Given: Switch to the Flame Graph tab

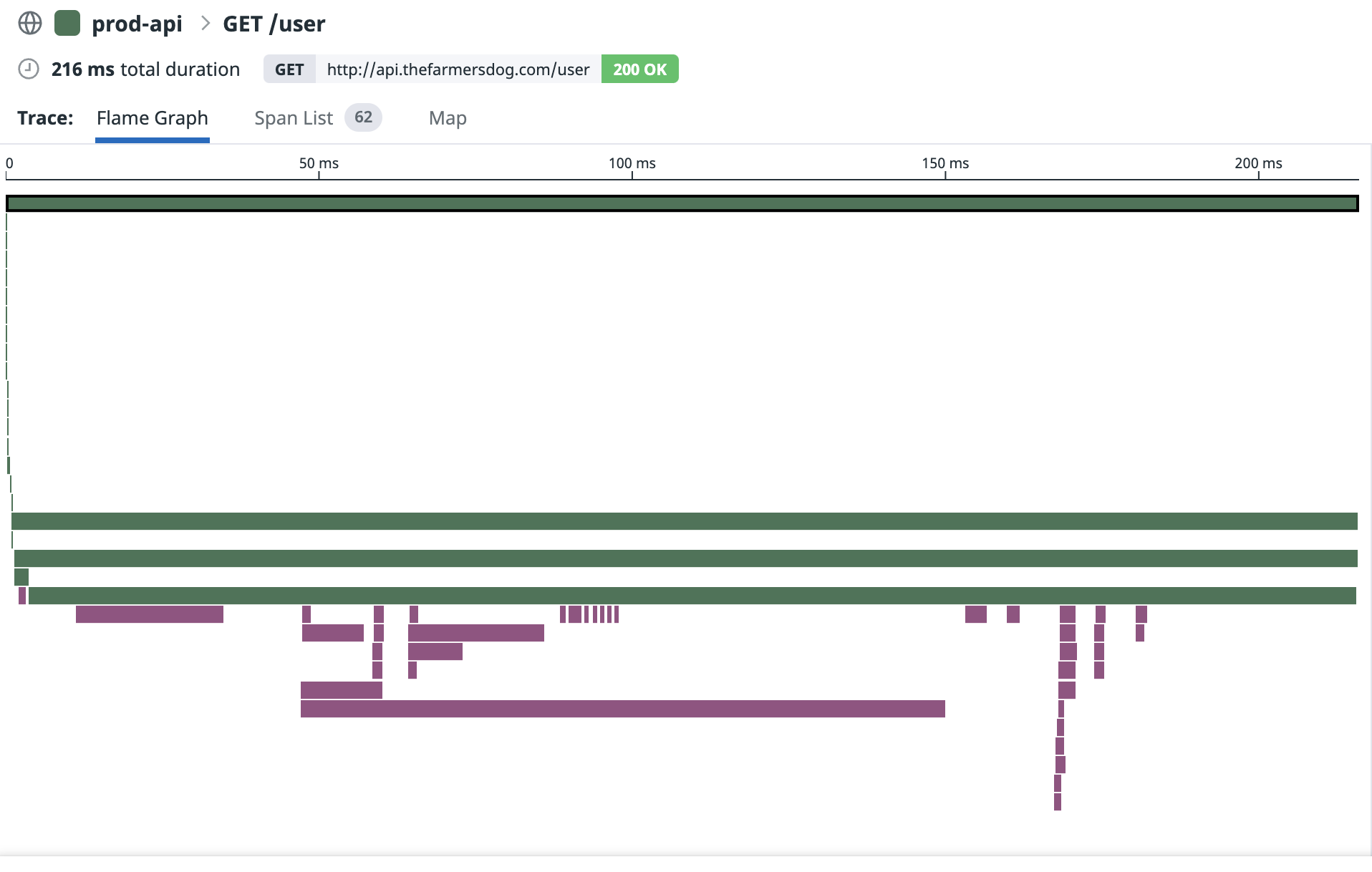Looking at the screenshot, I should pos(153,118).
